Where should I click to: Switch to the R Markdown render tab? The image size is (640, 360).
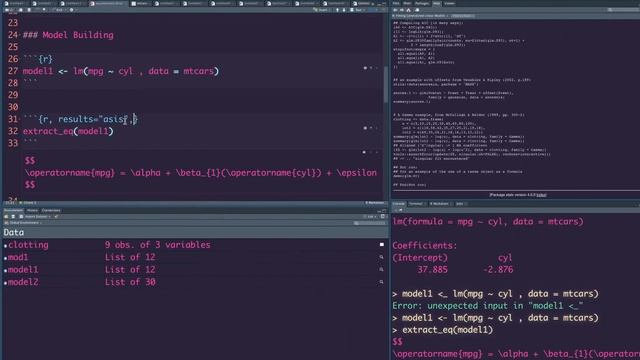tap(439, 204)
